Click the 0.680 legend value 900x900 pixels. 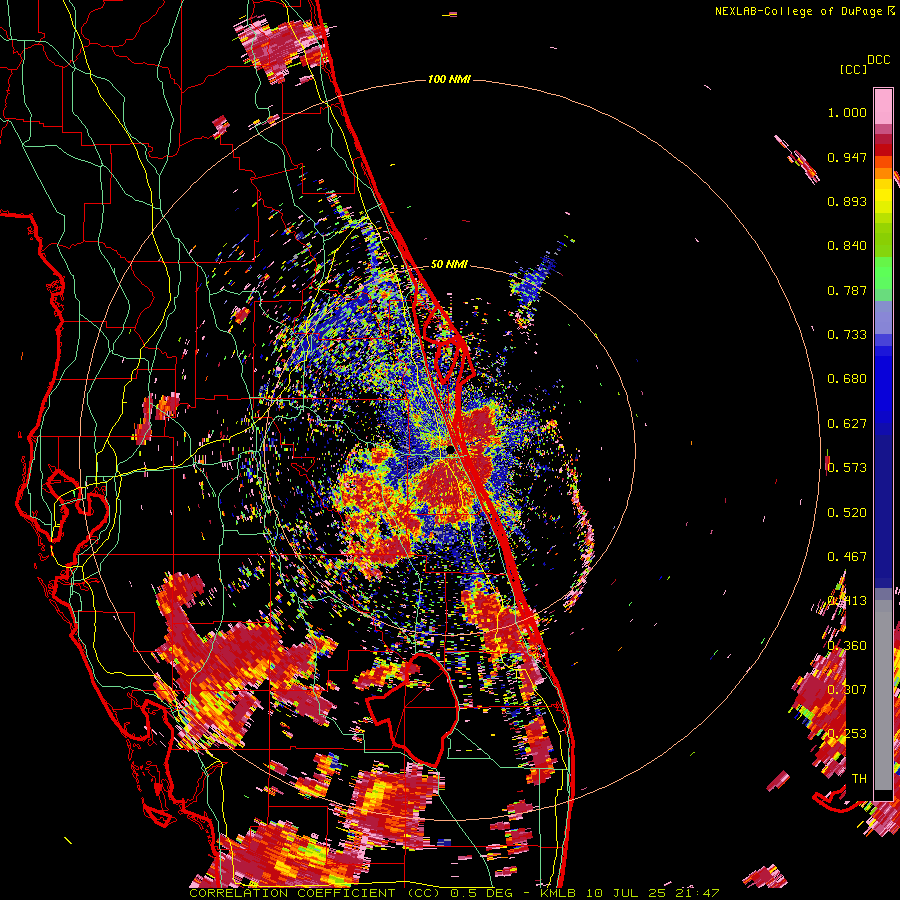(847, 379)
